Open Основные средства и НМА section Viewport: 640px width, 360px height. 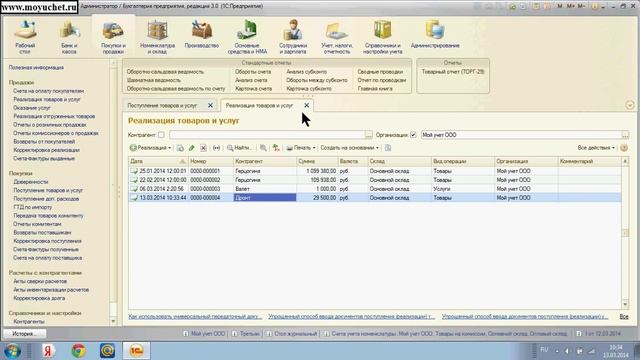(247, 37)
